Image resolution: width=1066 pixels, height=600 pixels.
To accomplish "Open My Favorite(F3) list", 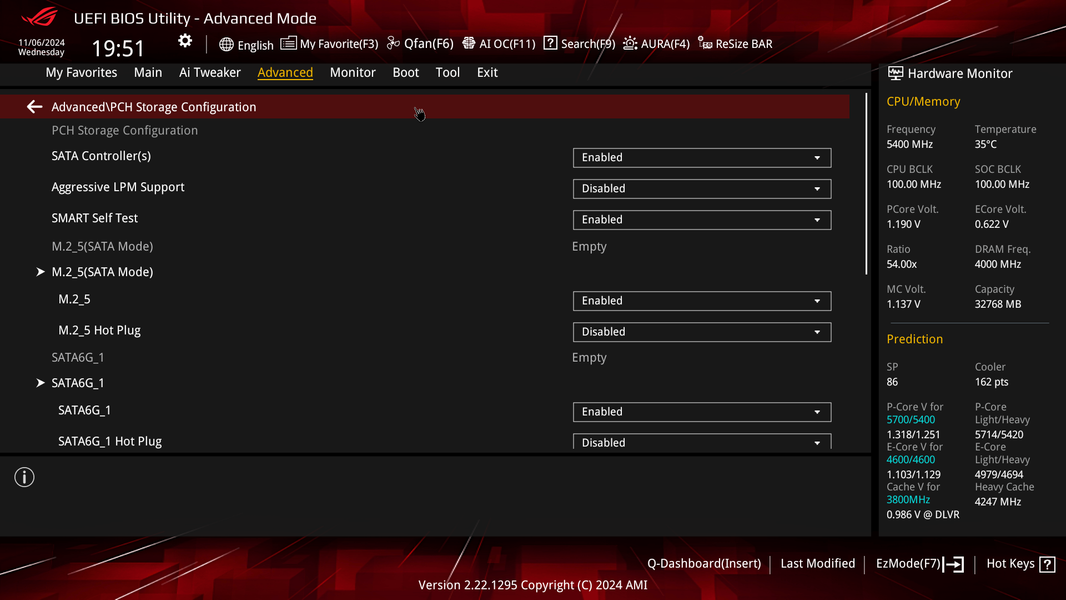I will tap(329, 44).
